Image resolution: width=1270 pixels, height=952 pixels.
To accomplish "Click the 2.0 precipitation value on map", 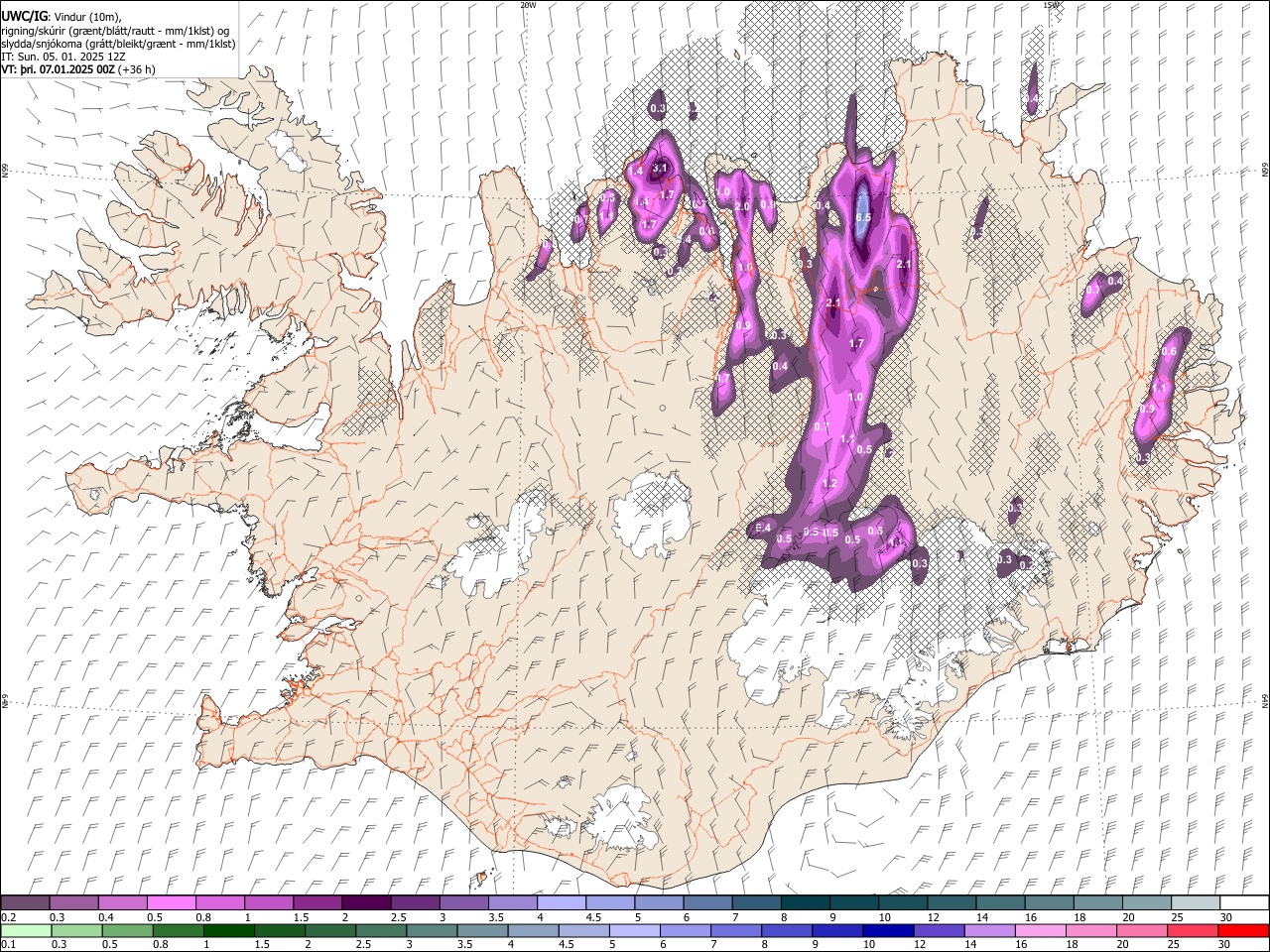I will coord(742,206).
